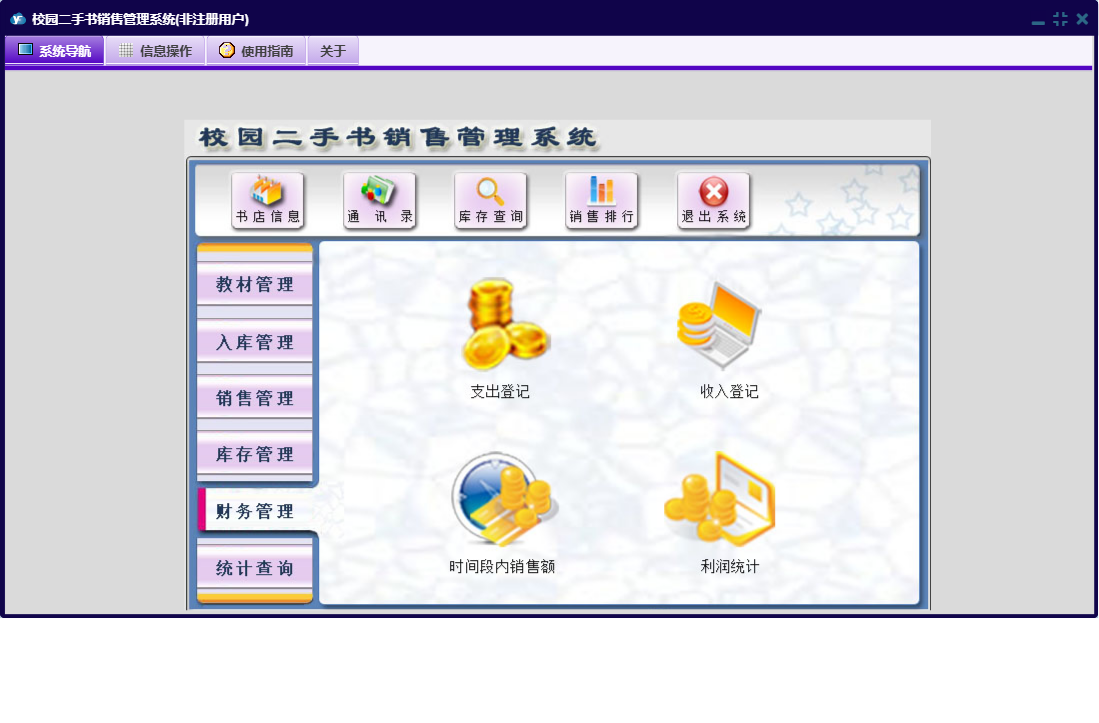
Task: Open the 信息操作 menu tab
Action: [x=155, y=51]
